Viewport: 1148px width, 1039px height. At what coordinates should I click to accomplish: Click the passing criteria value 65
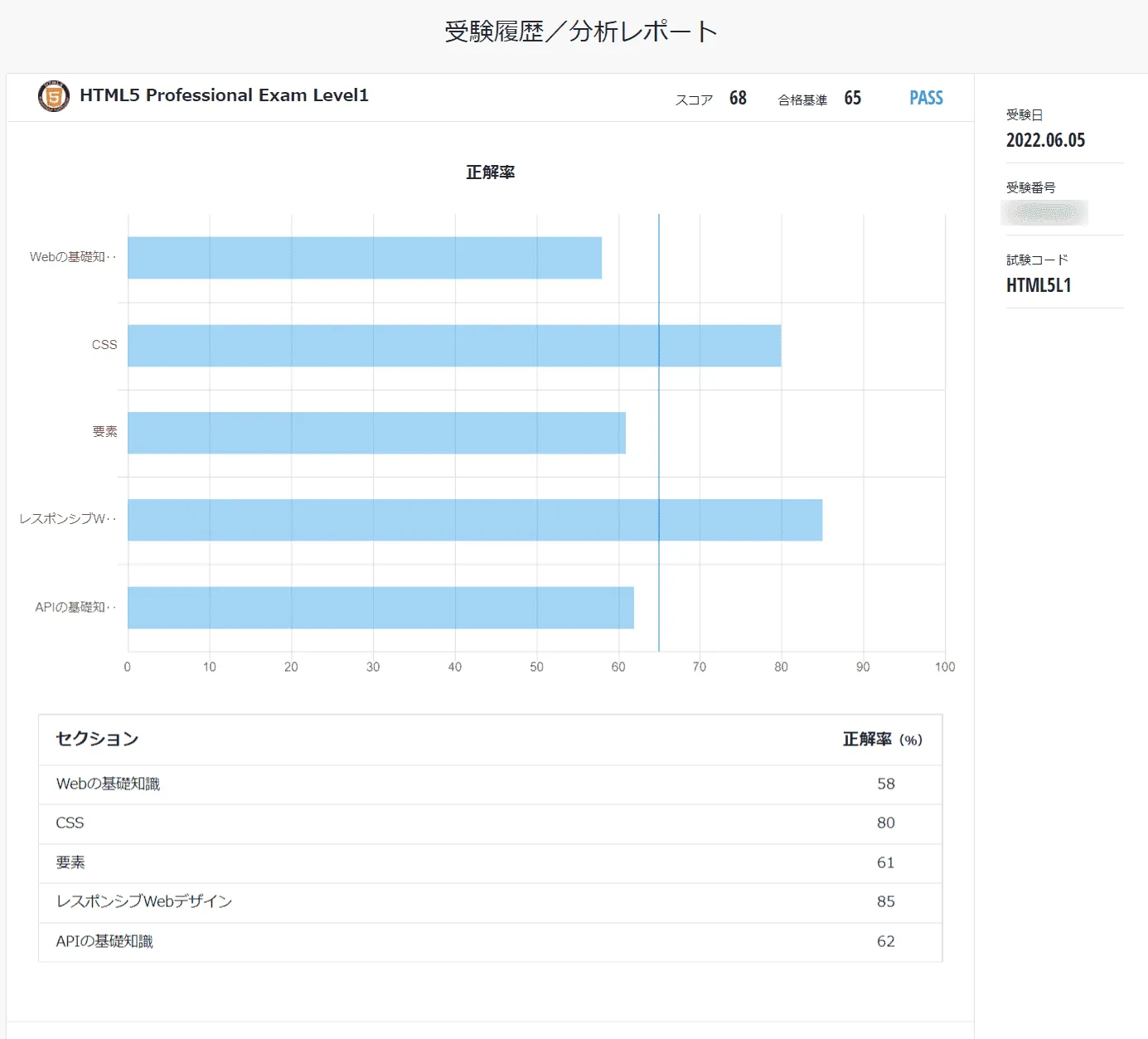852,97
